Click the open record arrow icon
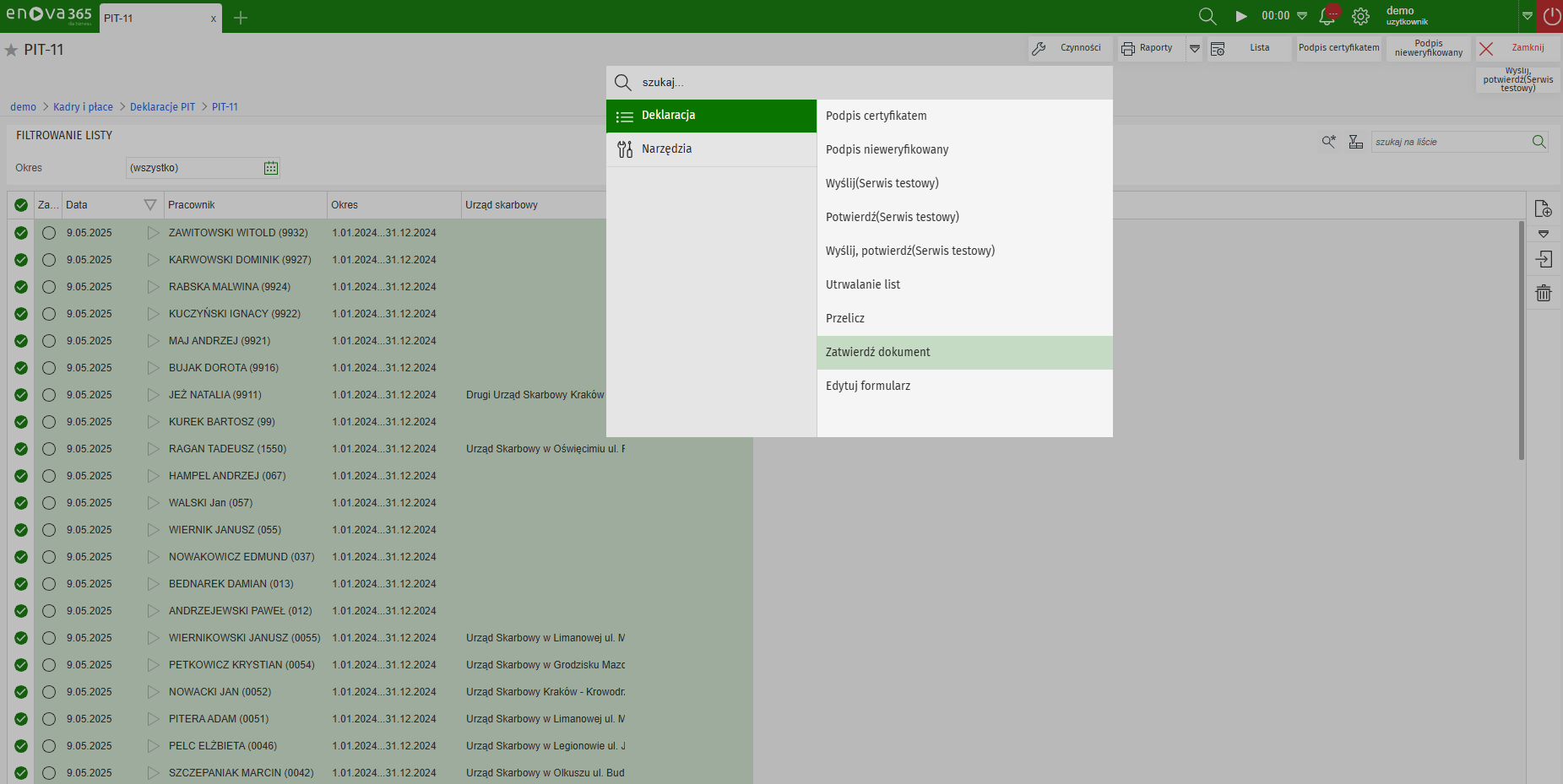The width and height of the screenshot is (1563, 784). [x=1544, y=259]
